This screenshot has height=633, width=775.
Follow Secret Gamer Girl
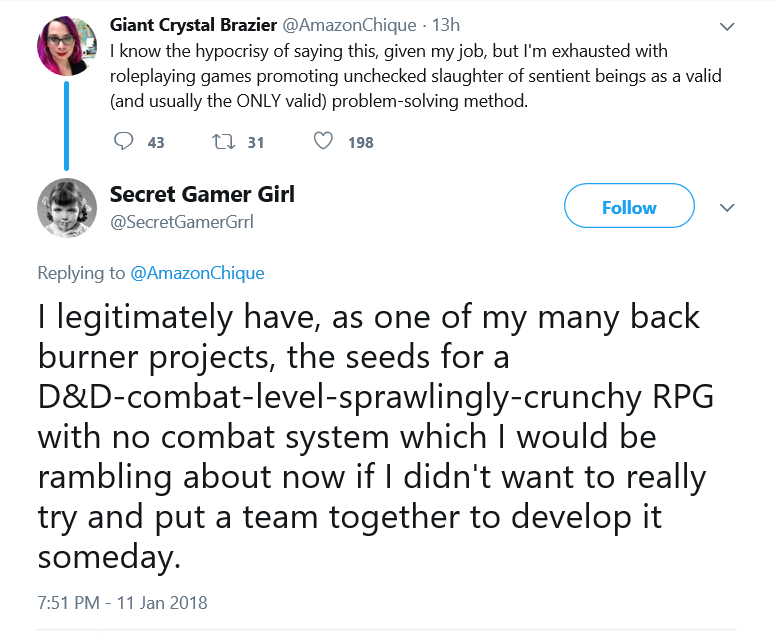tap(629, 206)
